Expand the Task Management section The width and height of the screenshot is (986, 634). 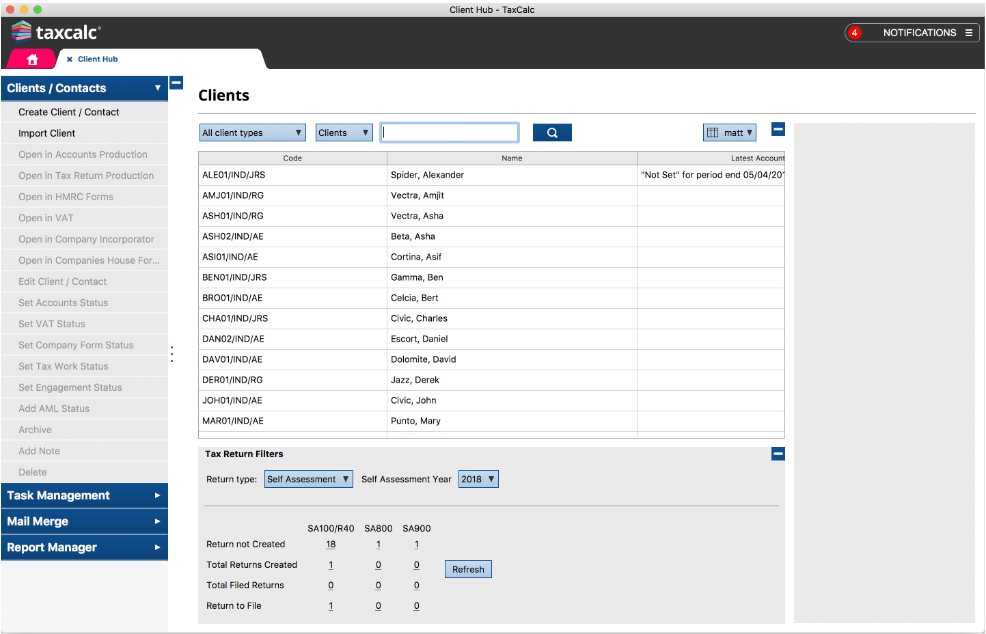(x=84, y=495)
